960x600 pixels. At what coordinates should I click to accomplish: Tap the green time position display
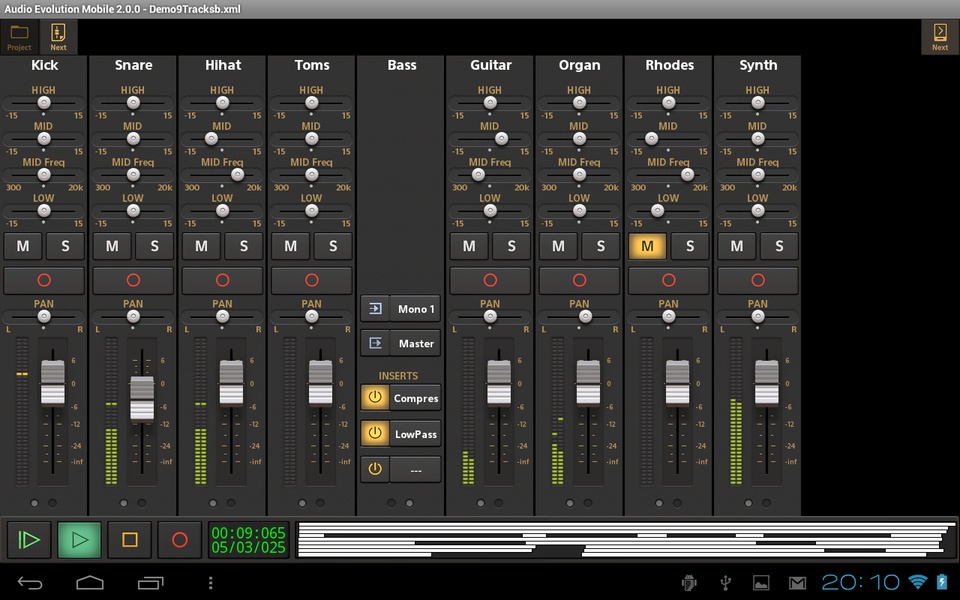pos(248,540)
